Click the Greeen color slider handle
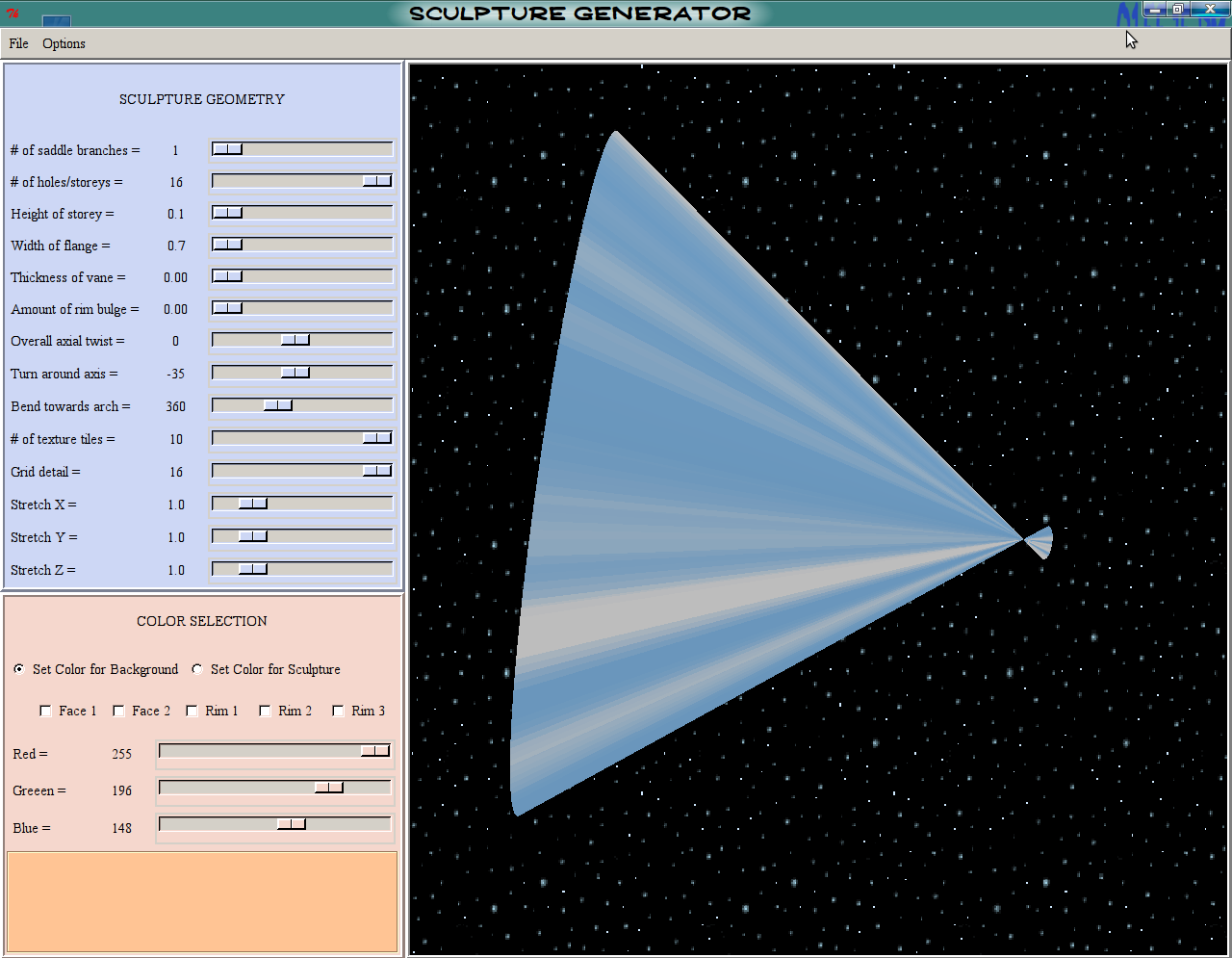The width and height of the screenshot is (1232, 958). click(x=329, y=788)
